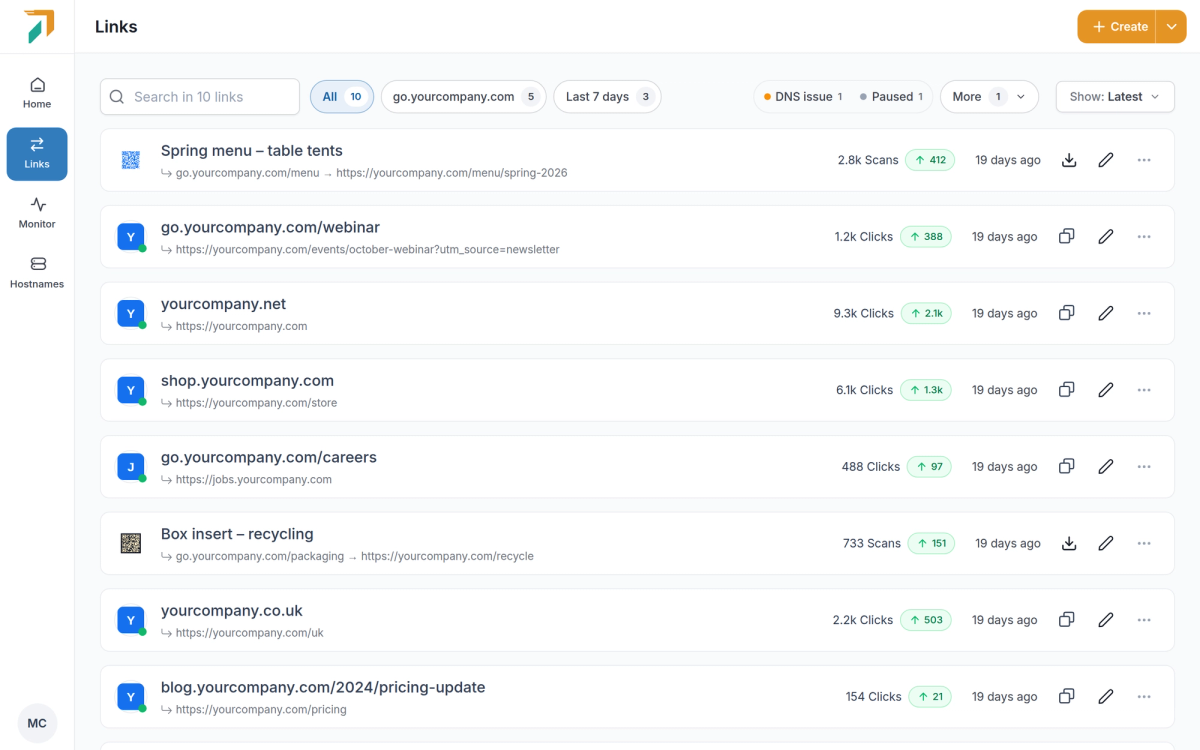
Task: Click the 2.1k increase badge
Action: 926,313
